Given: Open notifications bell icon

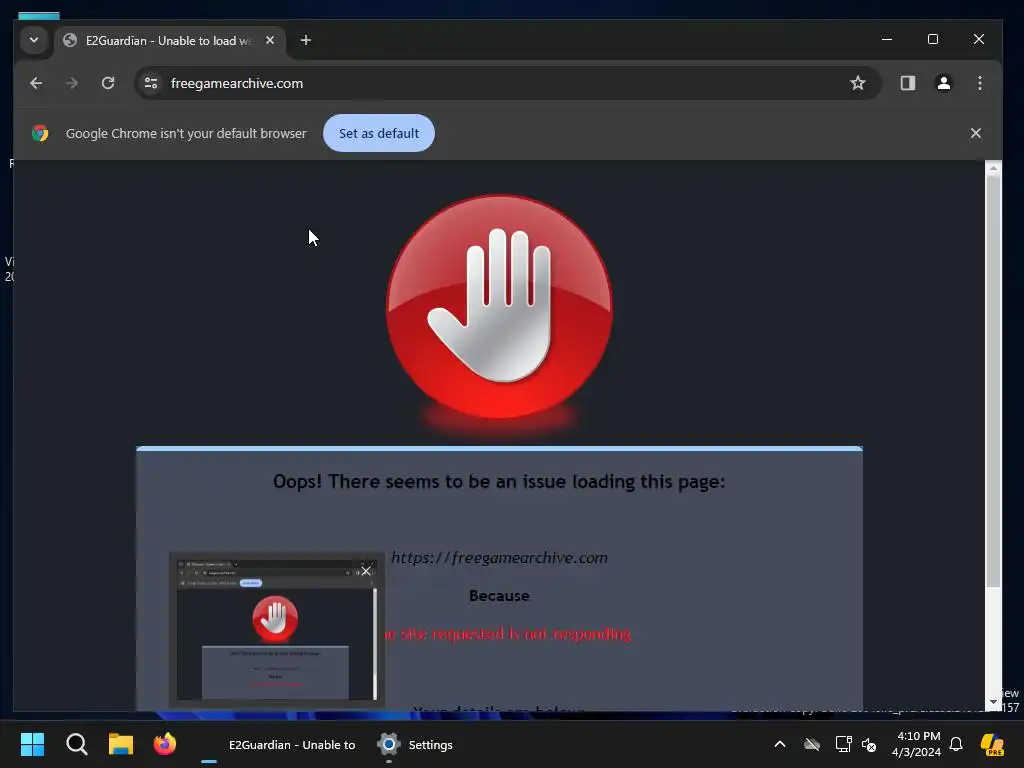Looking at the screenshot, I should point(956,744).
